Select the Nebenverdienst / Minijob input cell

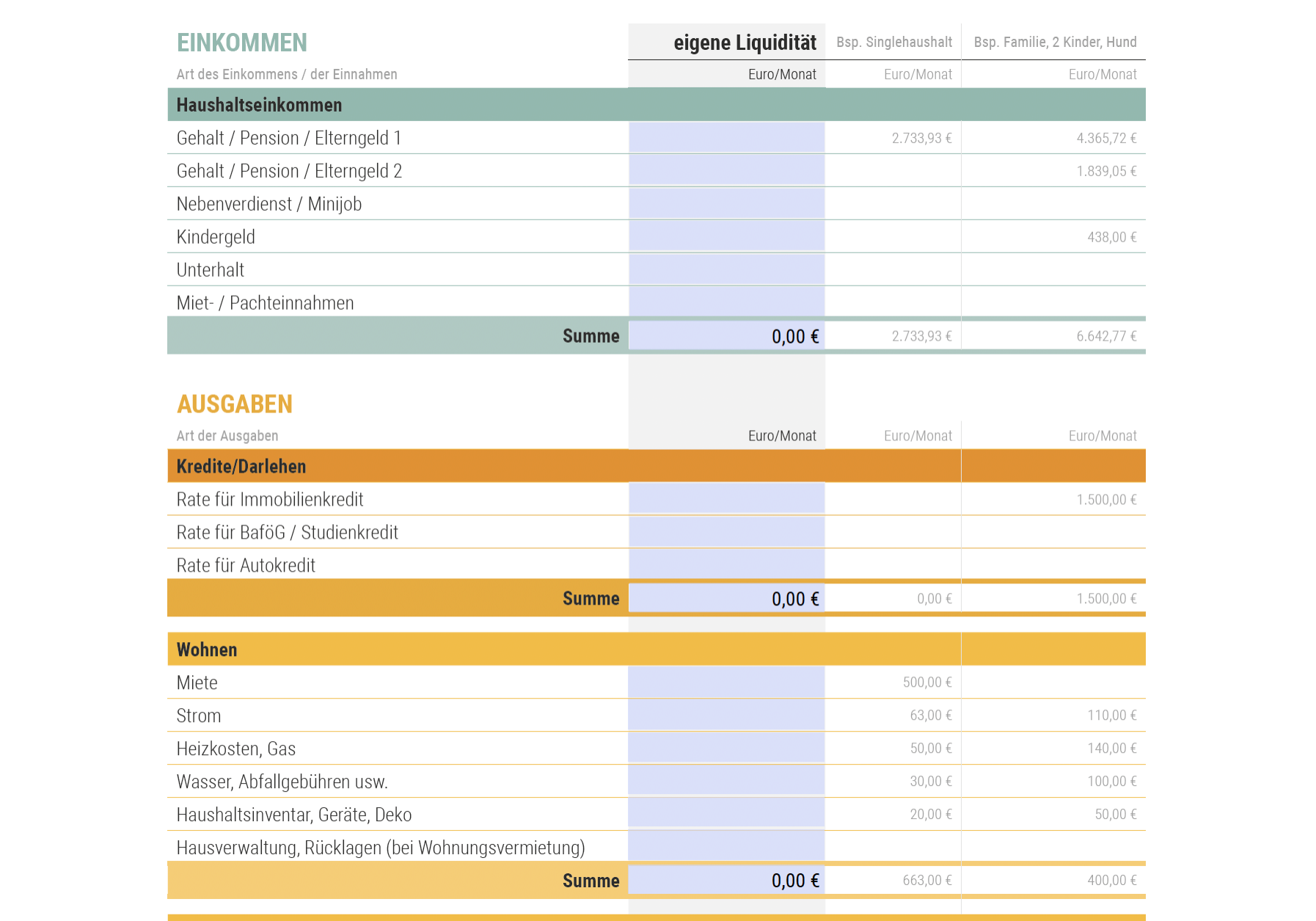[726, 204]
